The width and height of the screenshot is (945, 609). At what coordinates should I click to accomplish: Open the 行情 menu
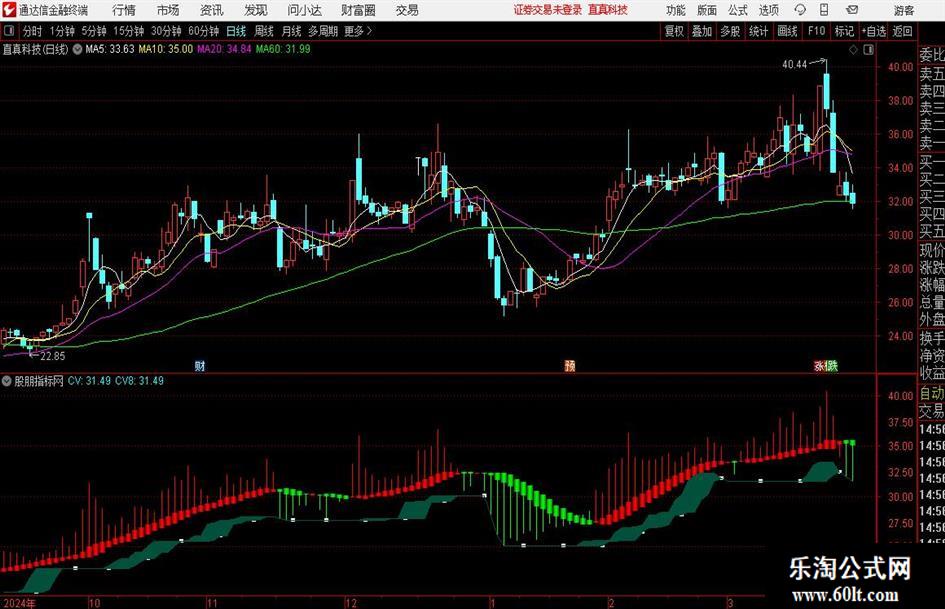(x=124, y=10)
